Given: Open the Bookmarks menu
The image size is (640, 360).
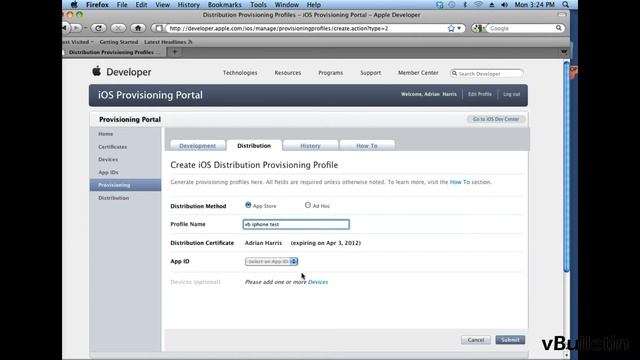Looking at the screenshot, I should tap(224, 4).
